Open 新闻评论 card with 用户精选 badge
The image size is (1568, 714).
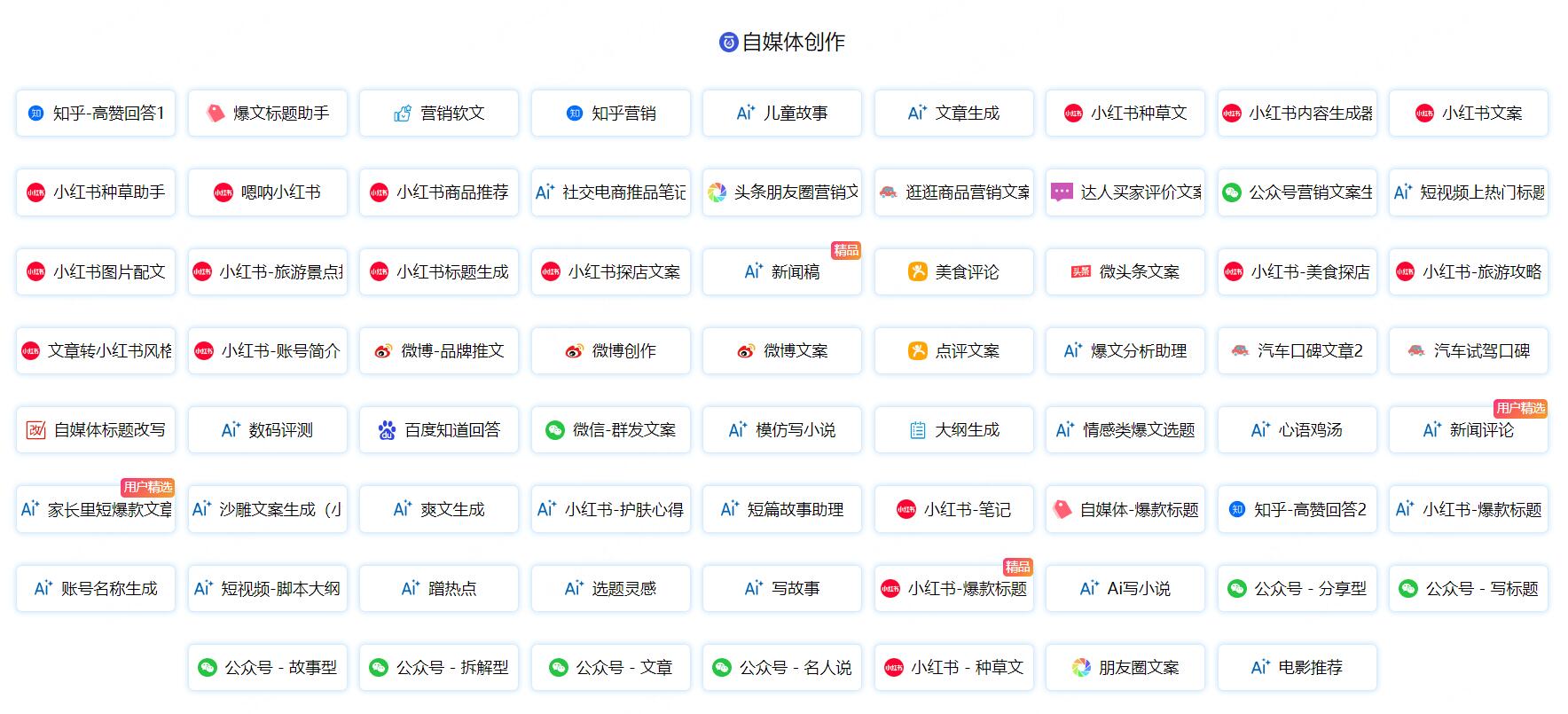pyautogui.click(x=1469, y=430)
